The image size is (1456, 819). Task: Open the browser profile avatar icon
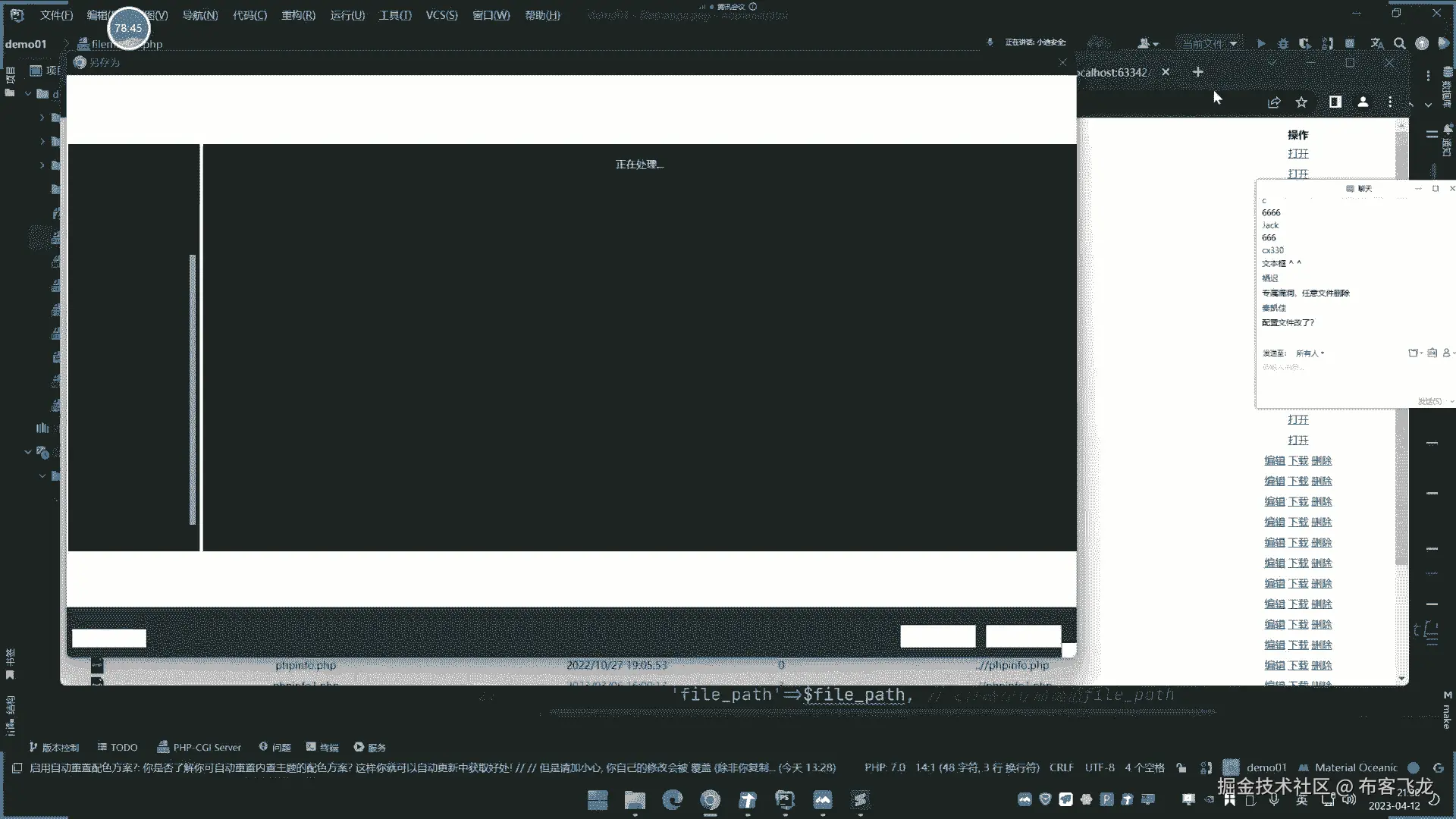tap(1363, 102)
